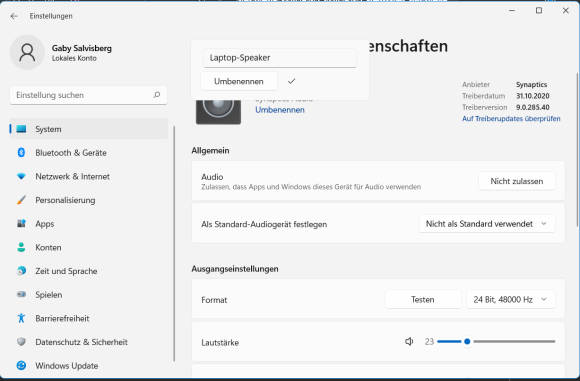The image size is (580, 381).
Task: Click the Spielen controller icon
Action: click(x=21, y=294)
